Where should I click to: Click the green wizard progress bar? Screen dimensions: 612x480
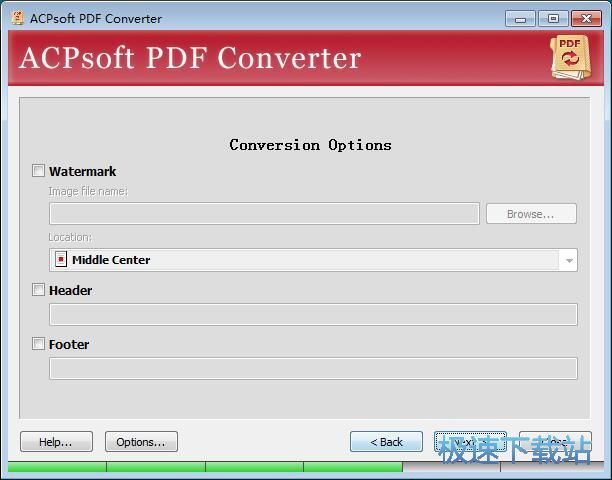point(205,466)
